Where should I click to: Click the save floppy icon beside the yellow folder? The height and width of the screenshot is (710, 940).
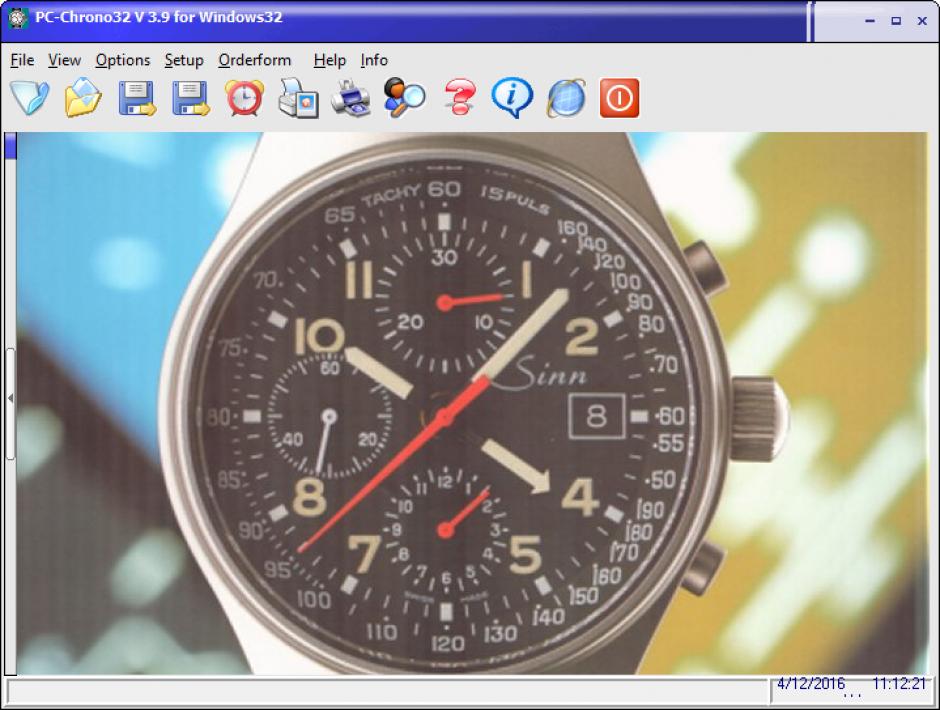(137, 98)
